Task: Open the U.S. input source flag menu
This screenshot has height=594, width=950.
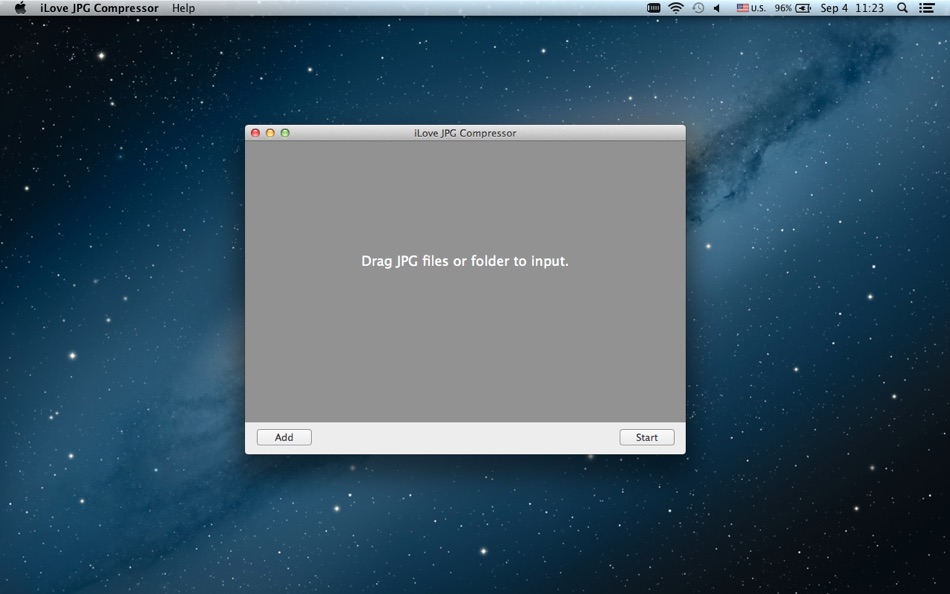Action: tap(751, 8)
